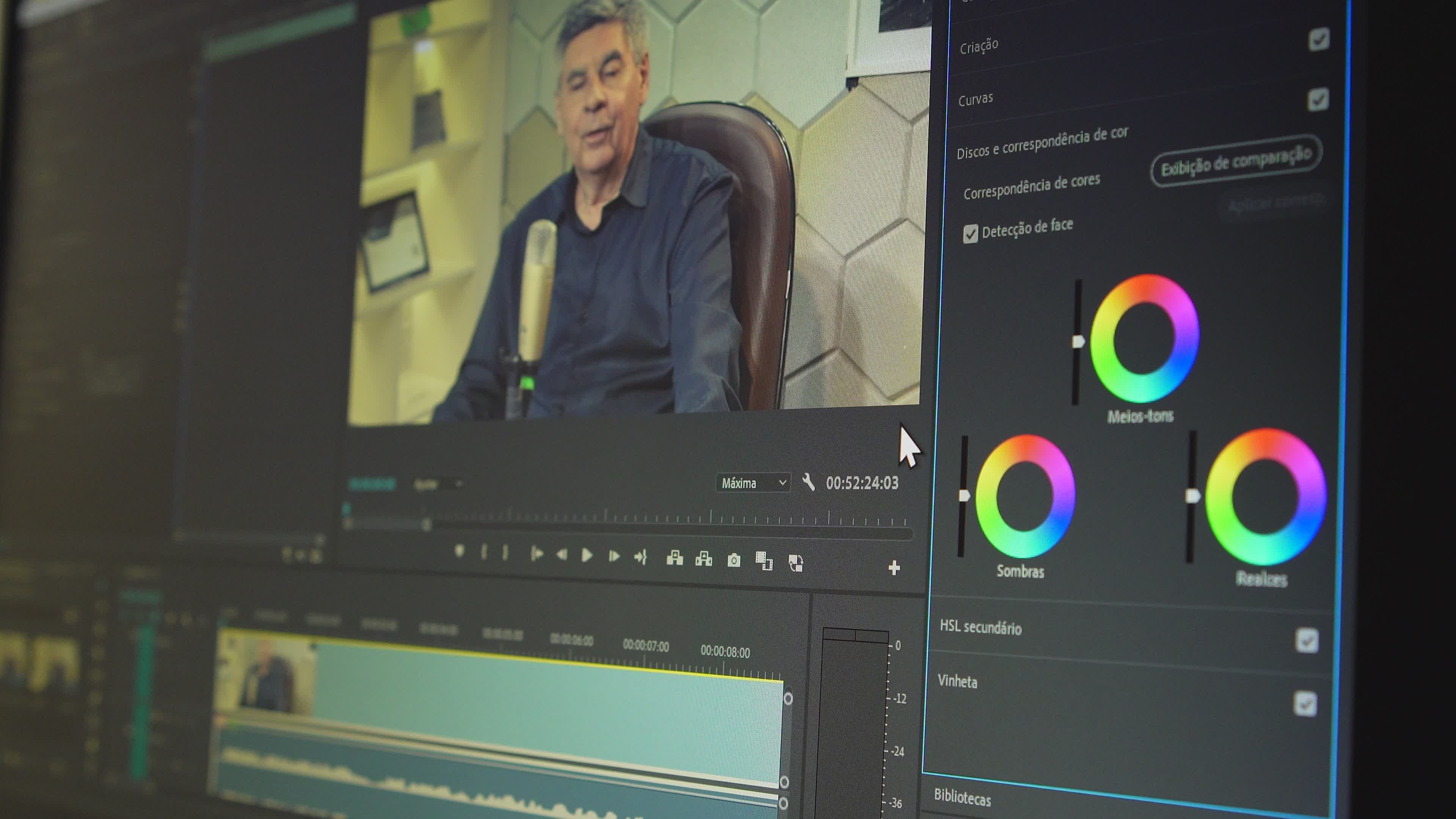Viewport: 1456px width, 819px height.
Task: Expand the Curvas section
Action: pos(976,99)
